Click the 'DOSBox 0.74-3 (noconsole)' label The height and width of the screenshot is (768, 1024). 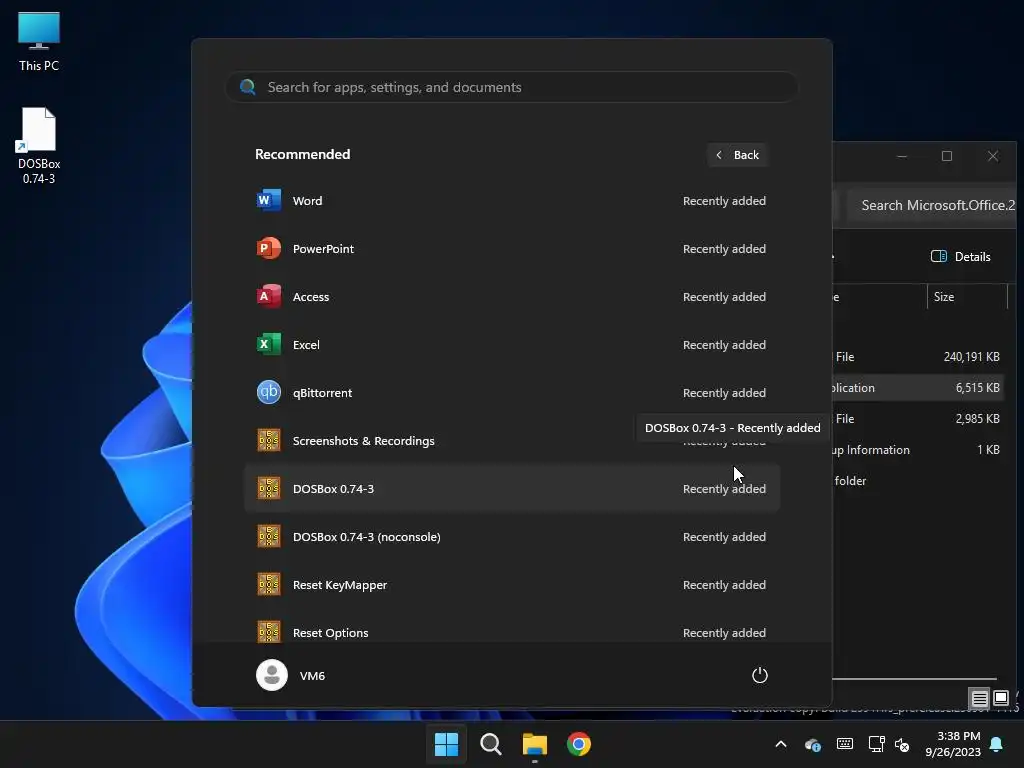[x=366, y=537]
